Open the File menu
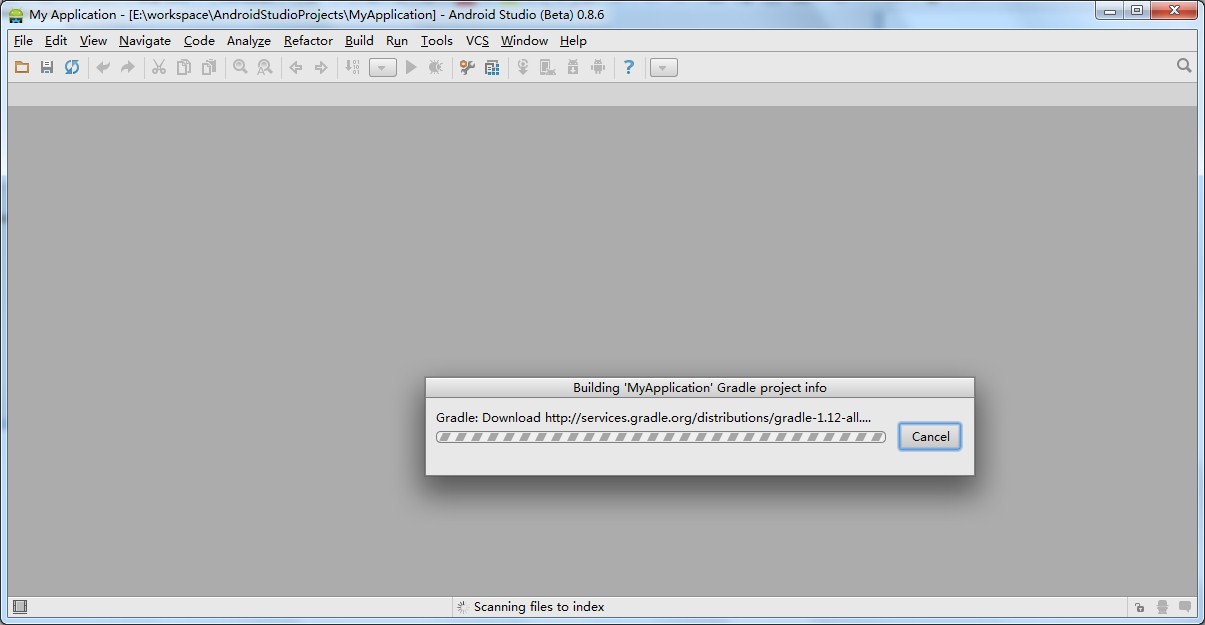Viewport: 1205px width, 625px height. pos(23,41)
